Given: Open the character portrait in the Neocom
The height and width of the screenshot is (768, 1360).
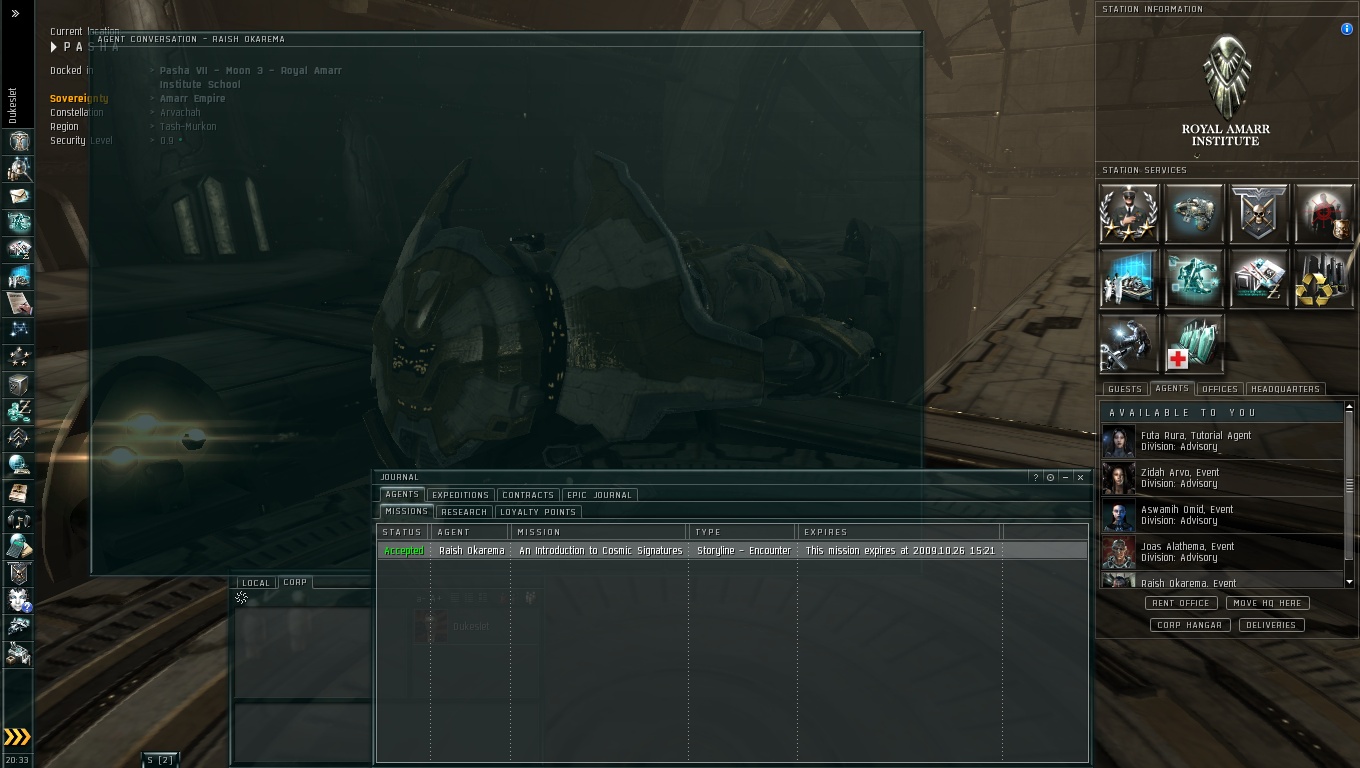Looking at the screenshot, I should 19,140.
